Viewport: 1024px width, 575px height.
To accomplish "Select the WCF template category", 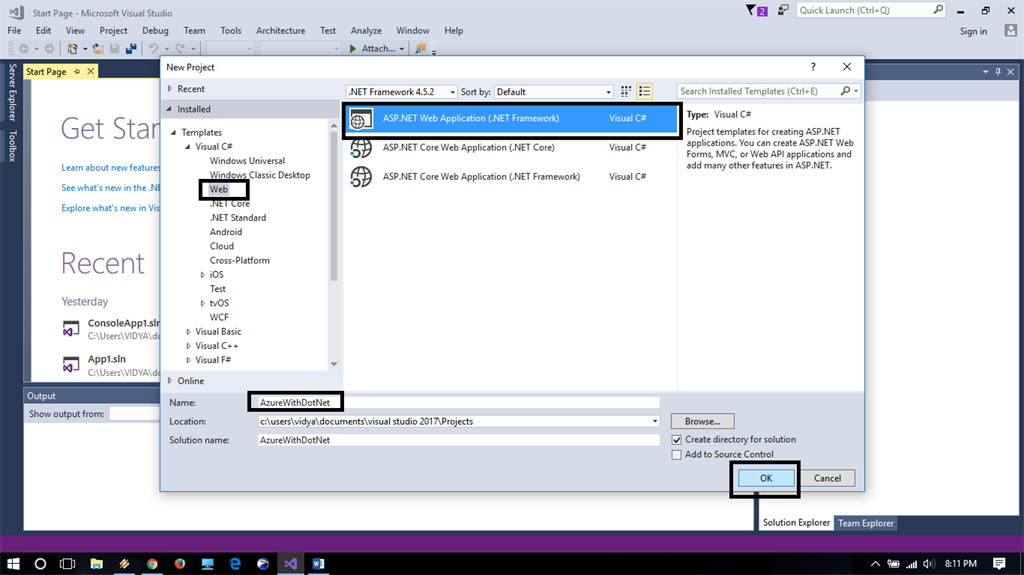I will pyautogui.click(x=219, y=318).
